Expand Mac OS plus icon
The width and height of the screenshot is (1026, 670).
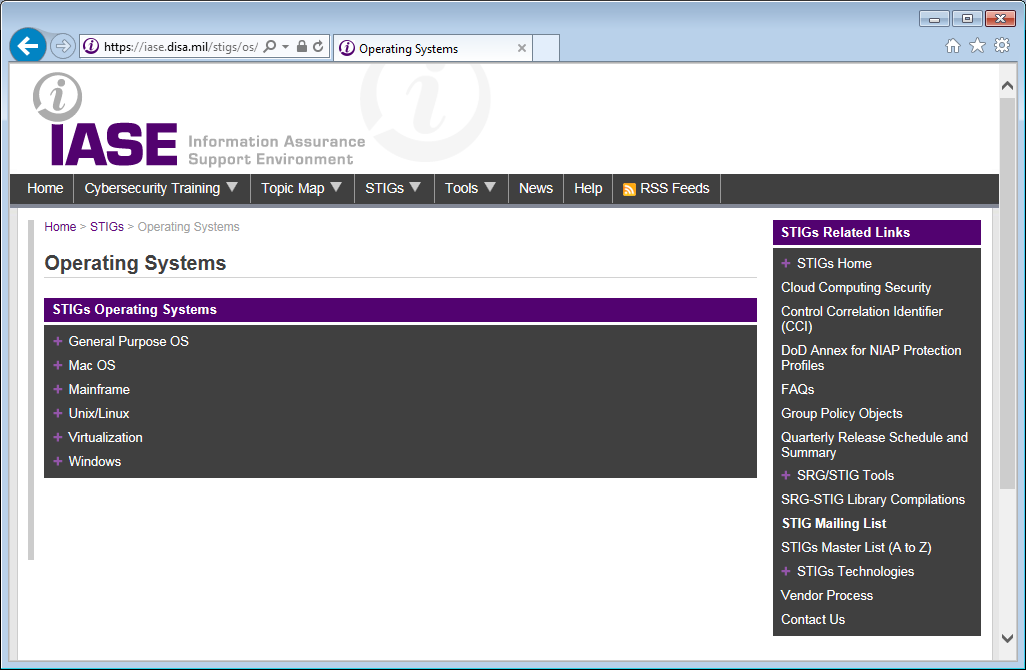point(58,365)
